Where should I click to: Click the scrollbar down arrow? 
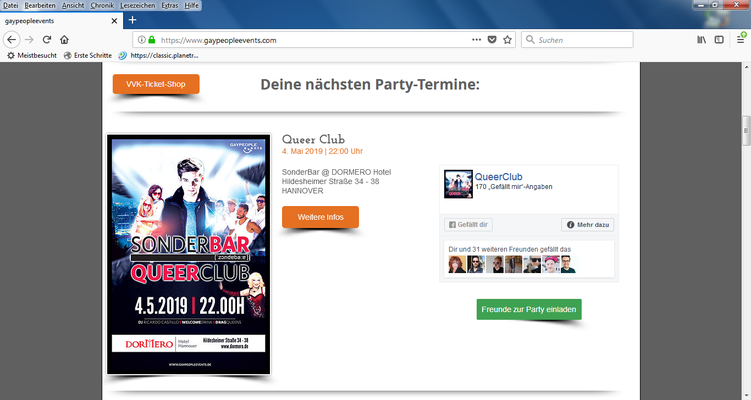pos(746,395)
